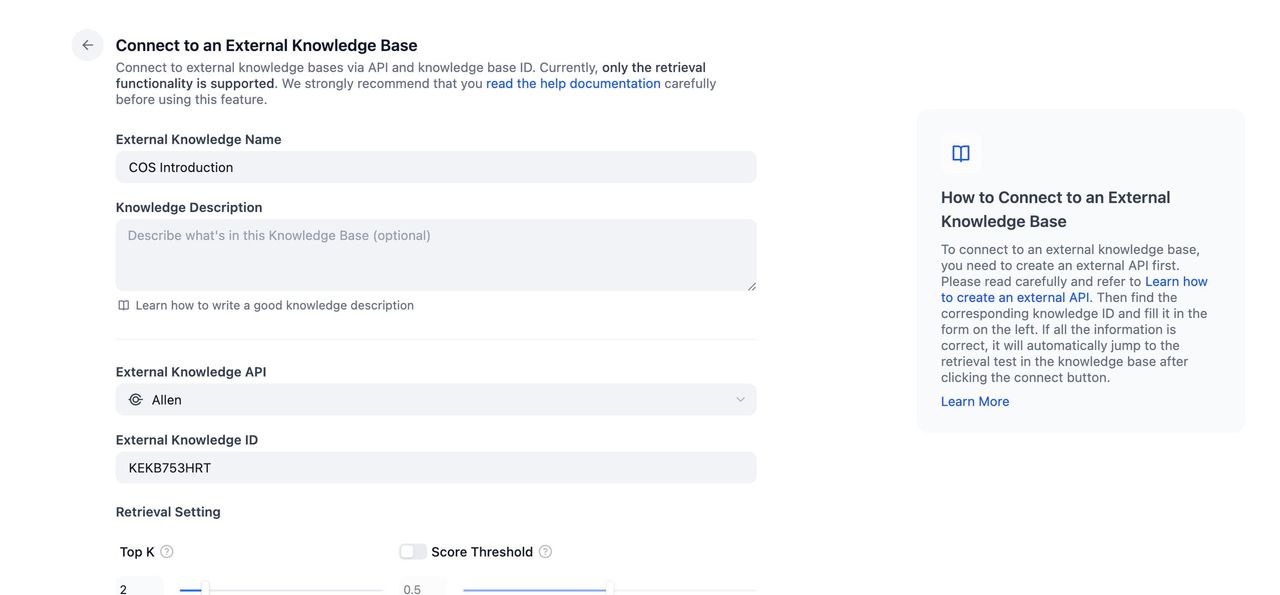The width and height of the screenshot is (1280, 595).
Task: Click the Top K help question icon
Action: 167,552
